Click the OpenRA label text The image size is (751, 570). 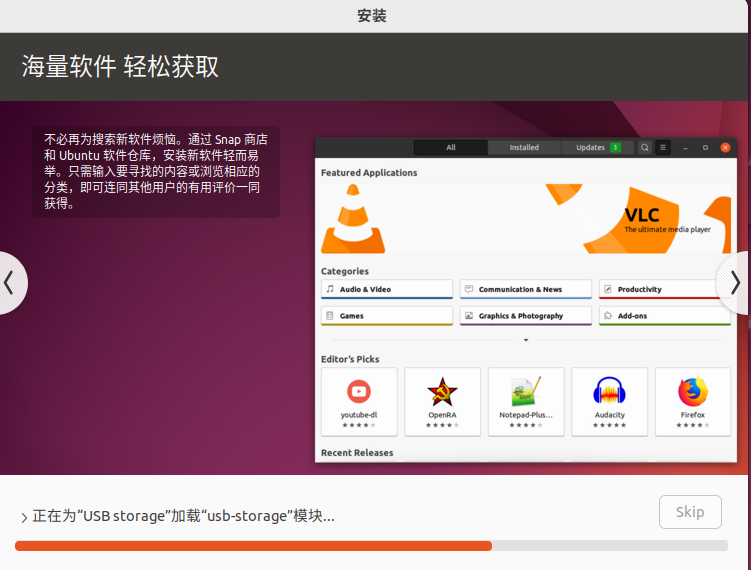pyautogui.click(x=442, y=415)
